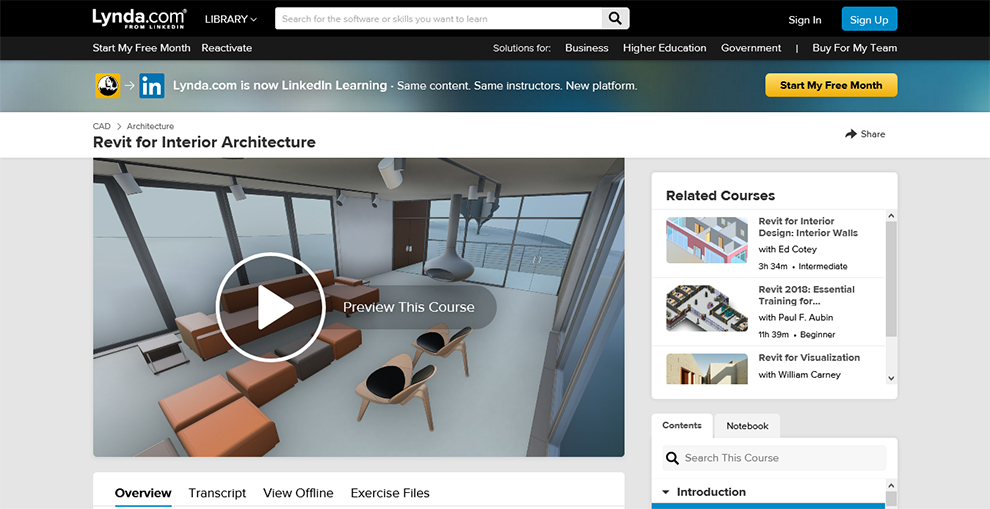Click the blue Sign Up button
This screenshot has width=990, height=509.
point(869,20)
